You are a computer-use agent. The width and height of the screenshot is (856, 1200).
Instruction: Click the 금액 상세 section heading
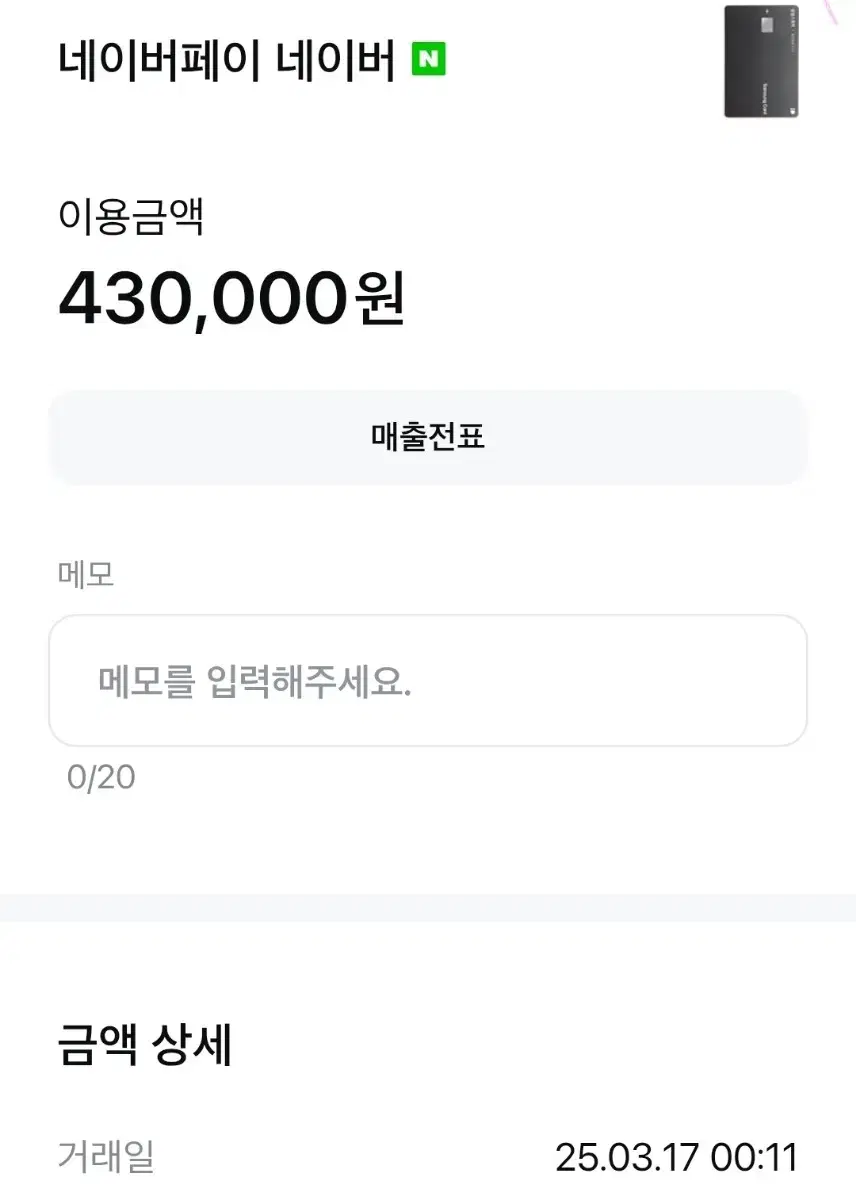(x=146, y=1046)
